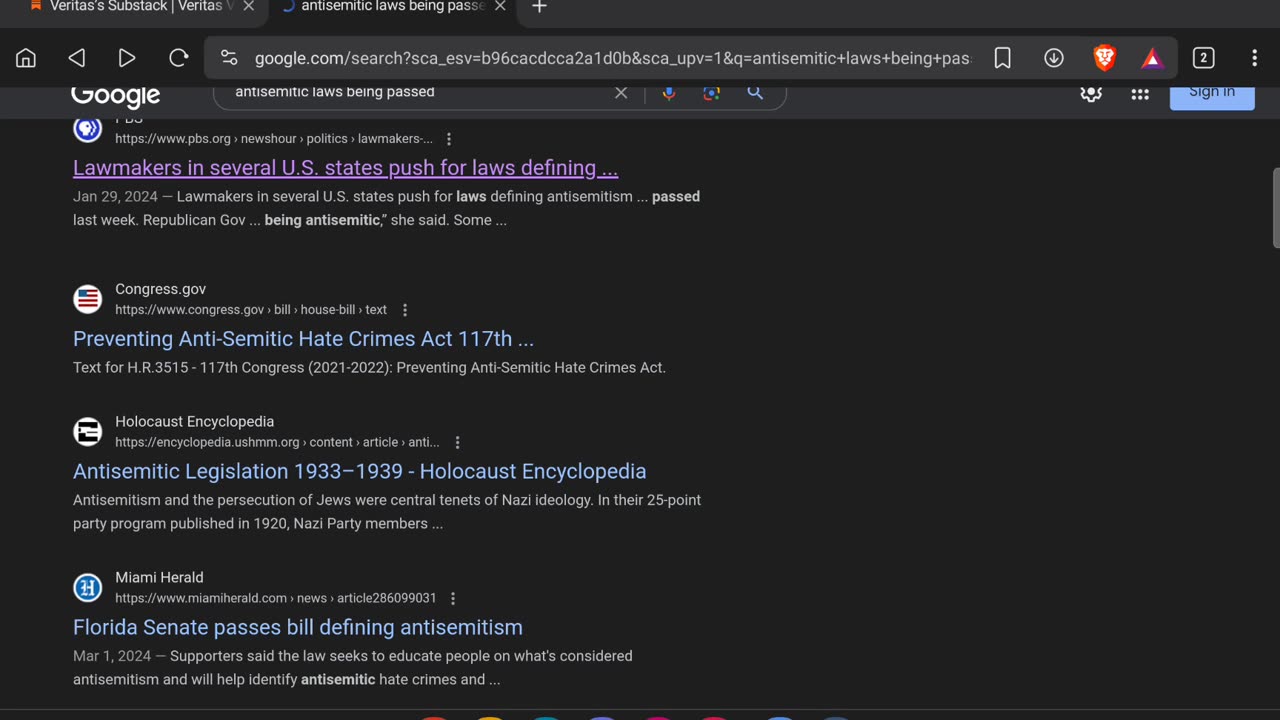Screen dimensions: 1280x720
Task: Click the 'Holocaust Encyclopedia' site name
Action: (x=194, y=422)
